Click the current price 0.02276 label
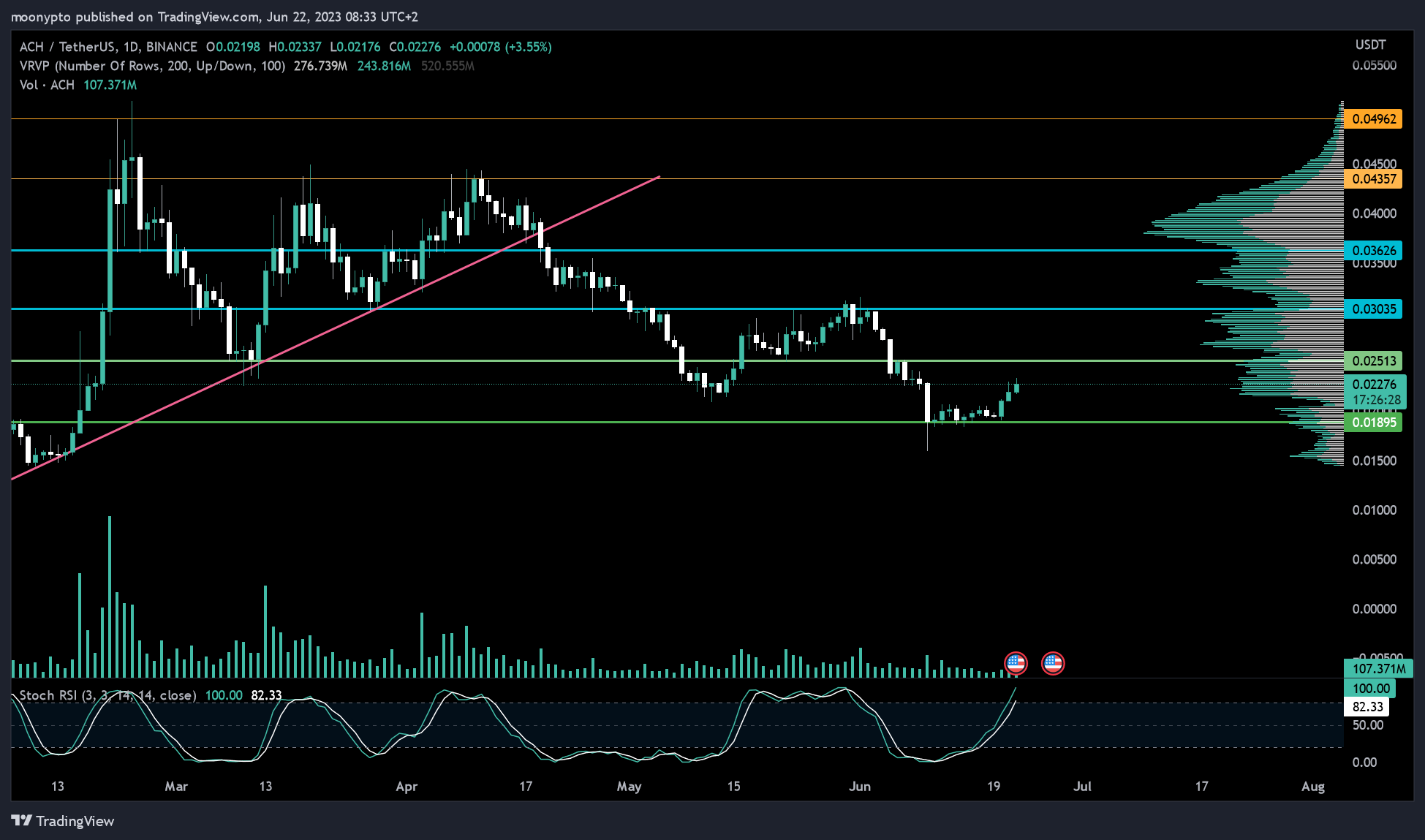 tap(1375, 385)
